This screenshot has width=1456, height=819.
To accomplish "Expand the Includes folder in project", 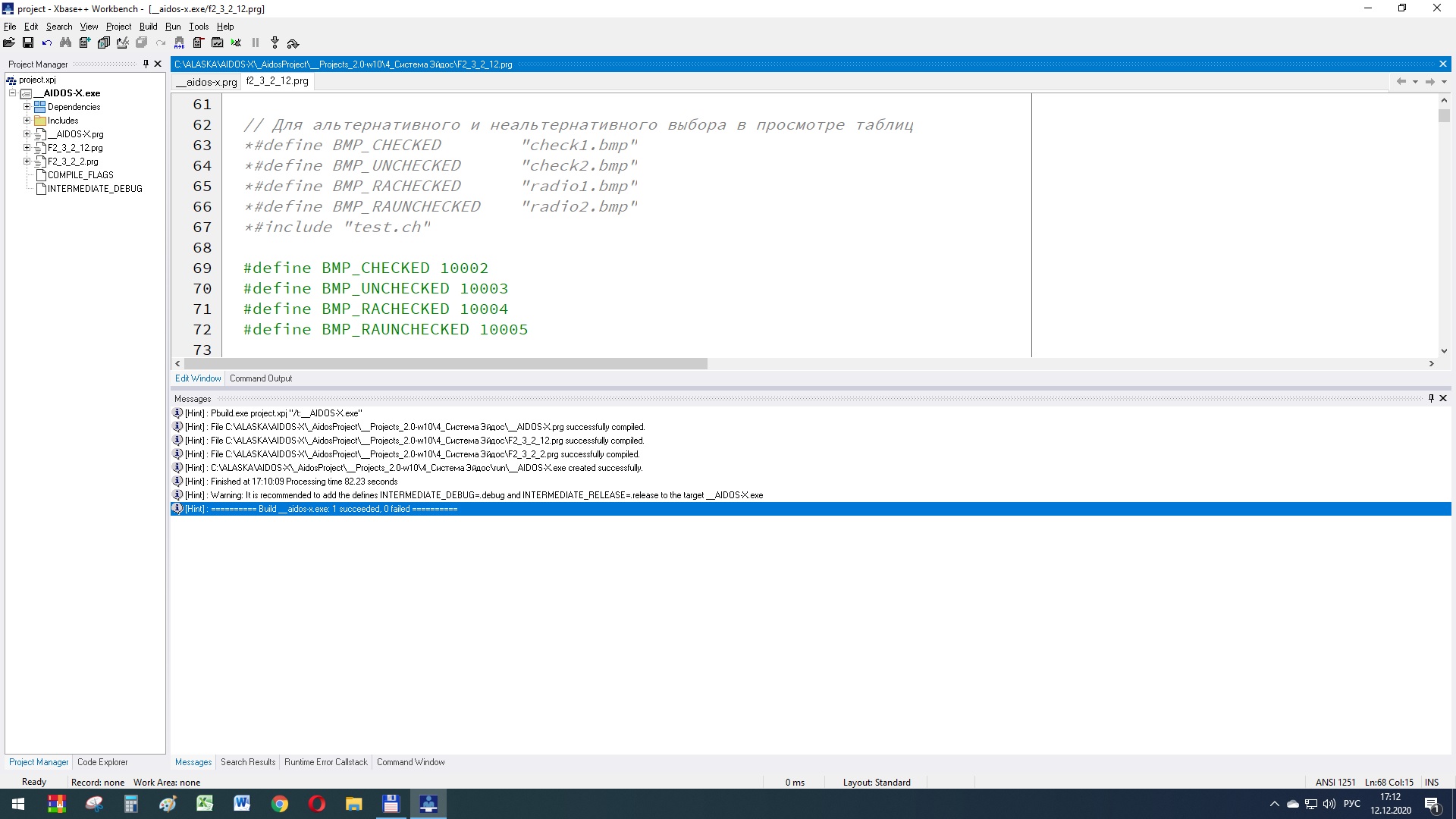I will point(28,120).
